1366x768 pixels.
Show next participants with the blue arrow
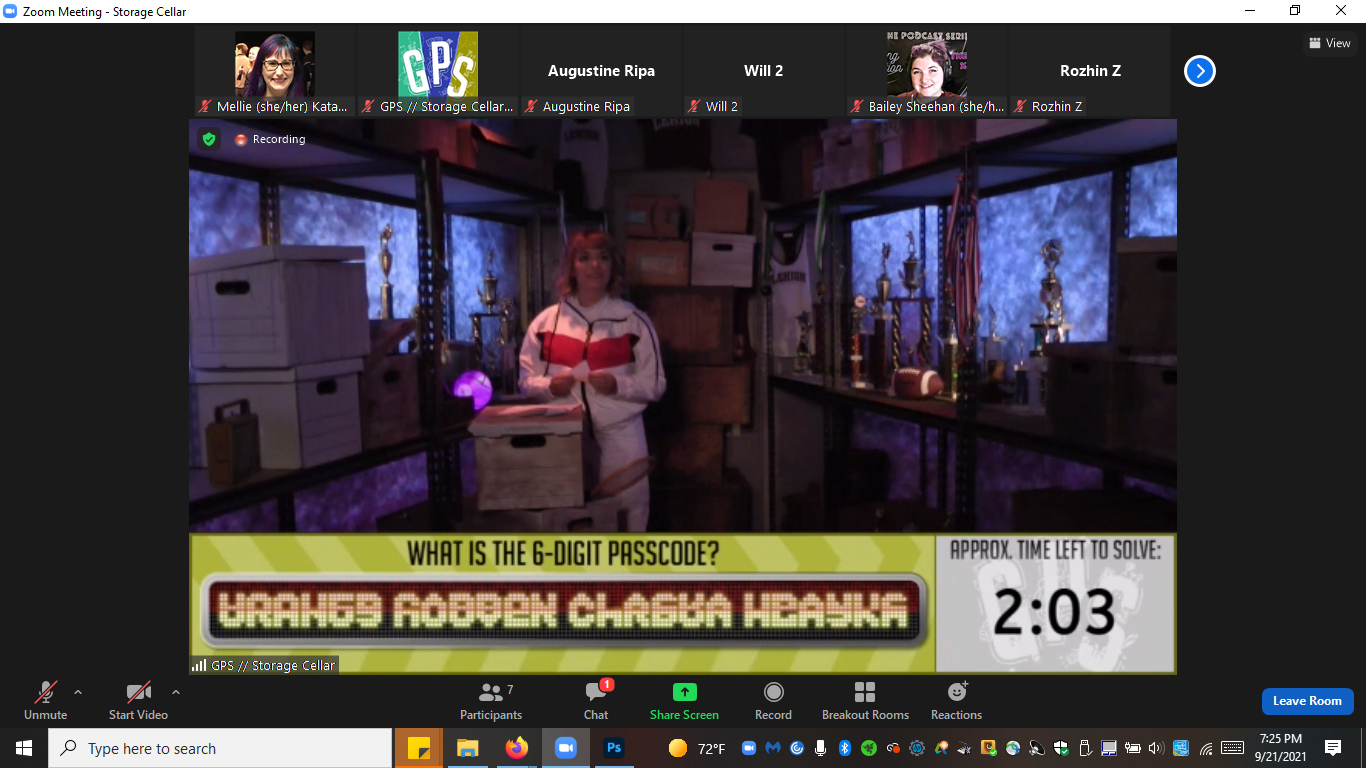point(1200,71)
